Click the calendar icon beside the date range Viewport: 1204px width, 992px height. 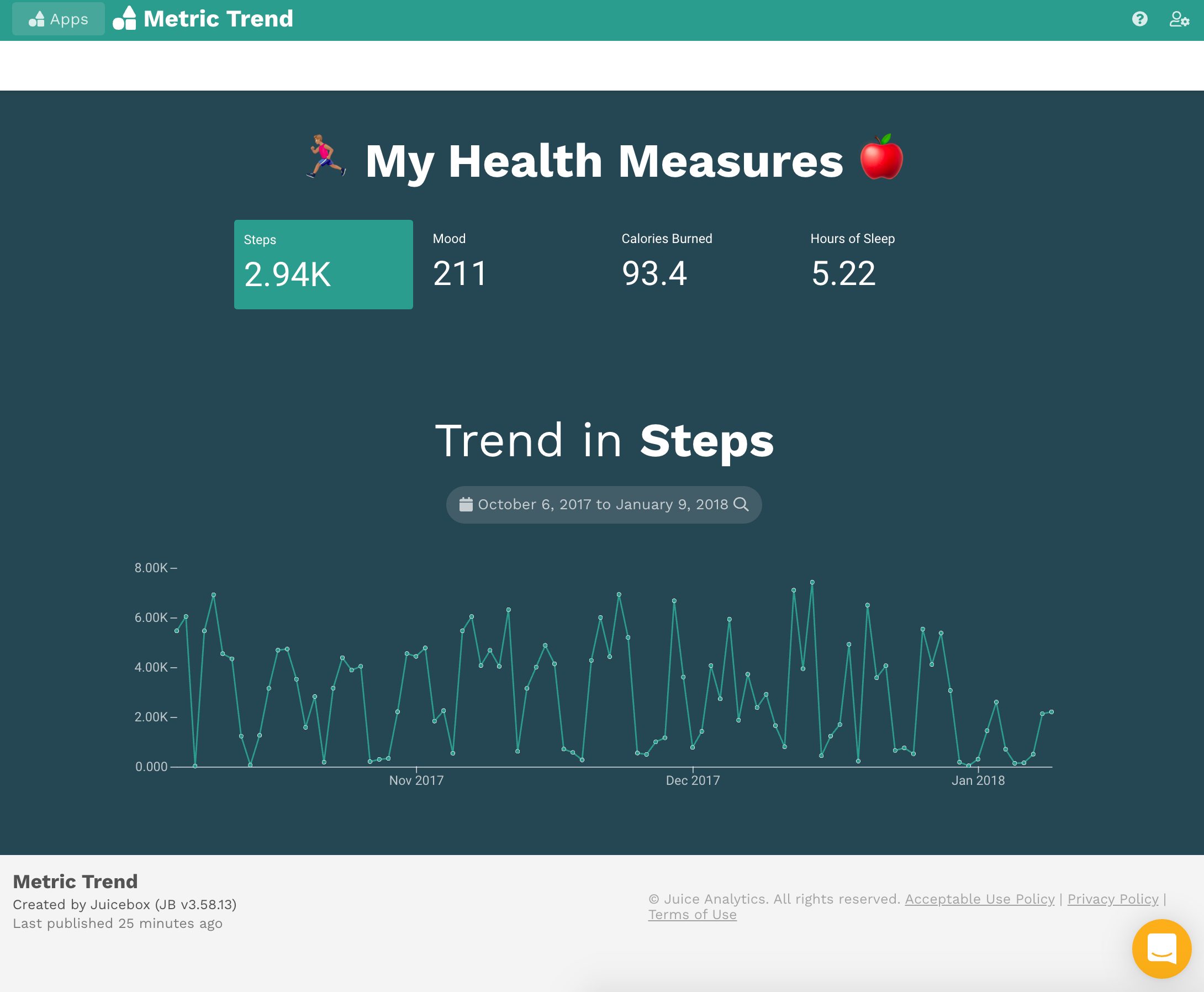[x=466, y=504]
